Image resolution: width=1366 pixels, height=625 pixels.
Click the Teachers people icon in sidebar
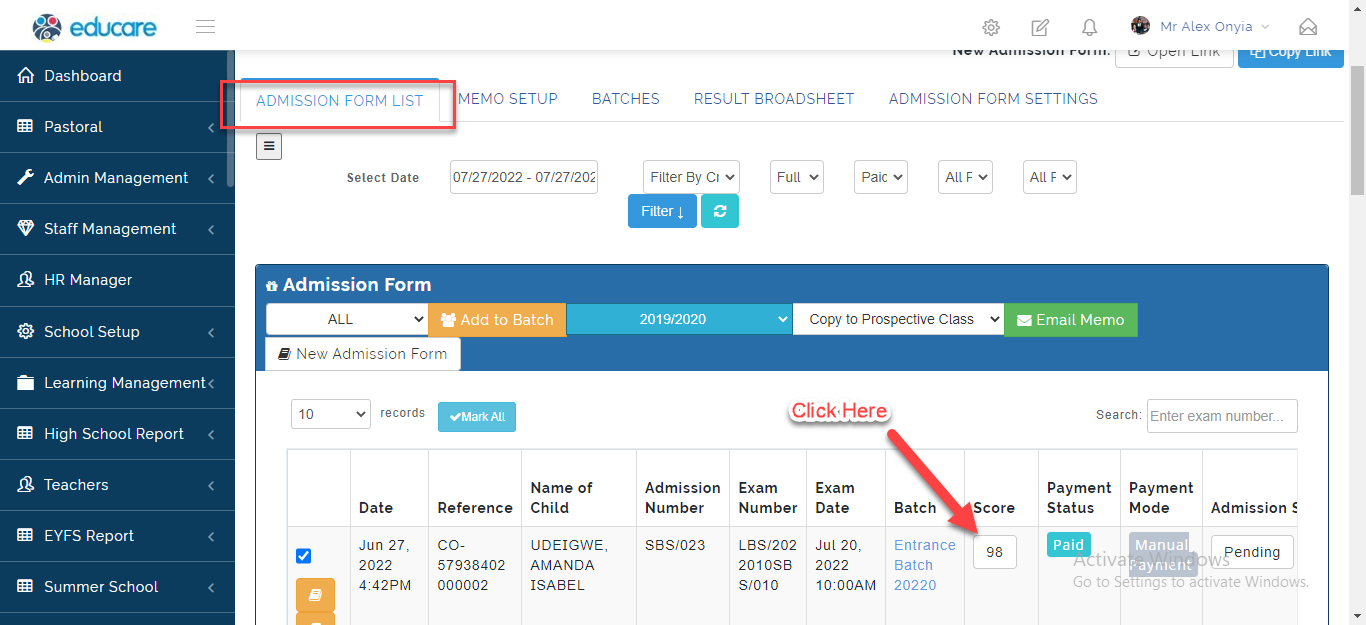tap(26, 485)
